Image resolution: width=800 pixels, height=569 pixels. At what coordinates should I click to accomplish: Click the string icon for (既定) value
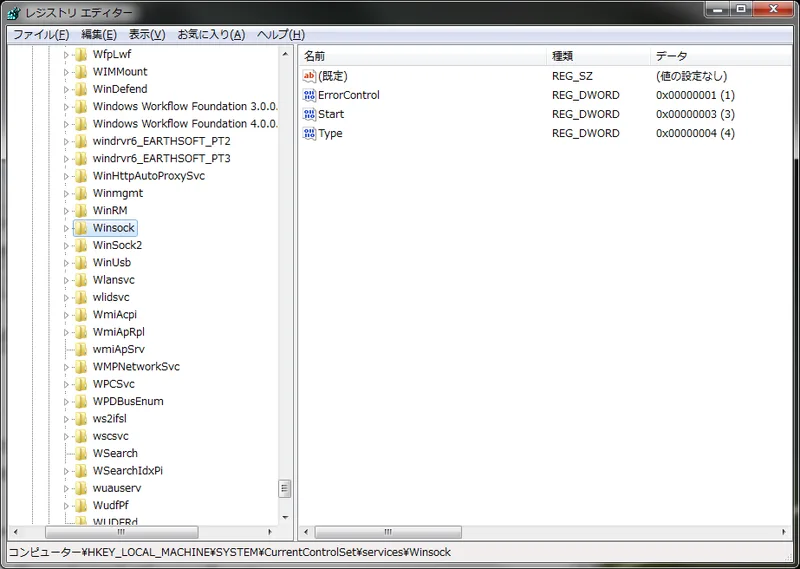309,76
